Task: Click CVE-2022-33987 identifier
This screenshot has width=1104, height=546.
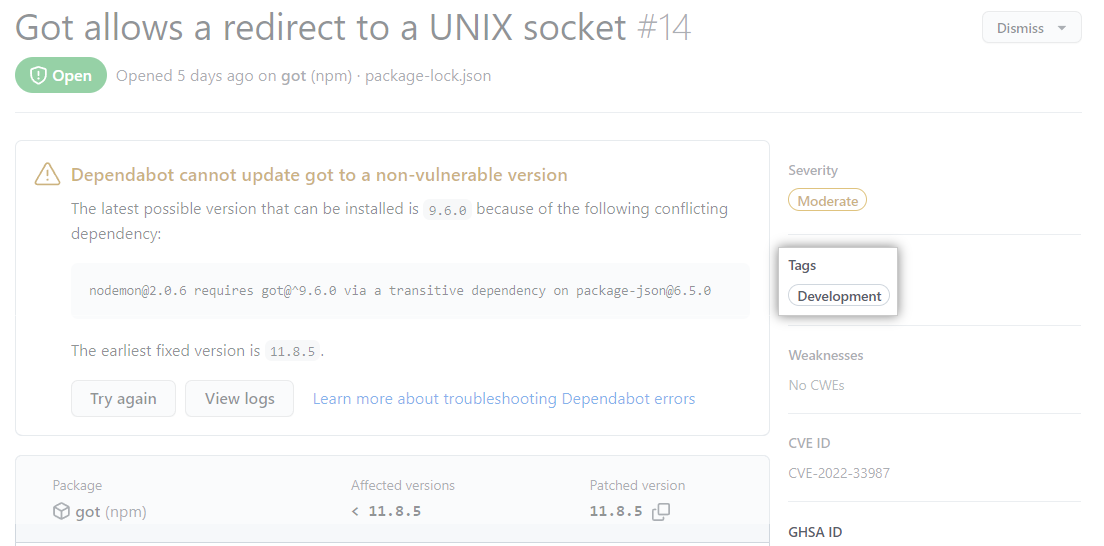Action: (x=839, y=473)
